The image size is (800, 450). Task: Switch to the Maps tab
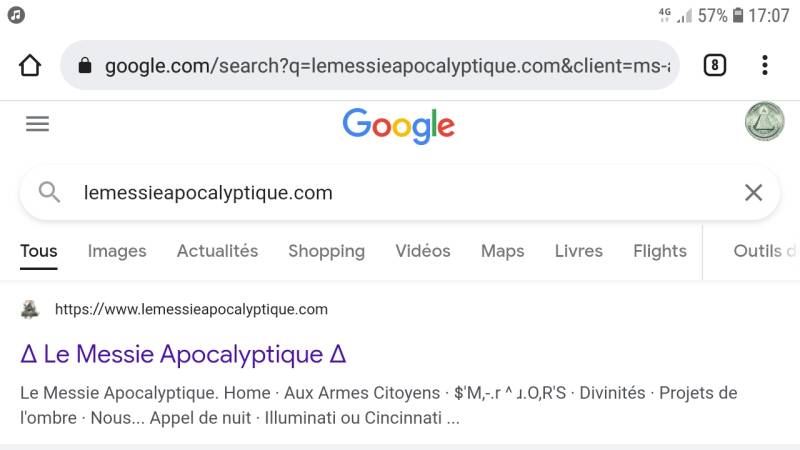point(502,251)
